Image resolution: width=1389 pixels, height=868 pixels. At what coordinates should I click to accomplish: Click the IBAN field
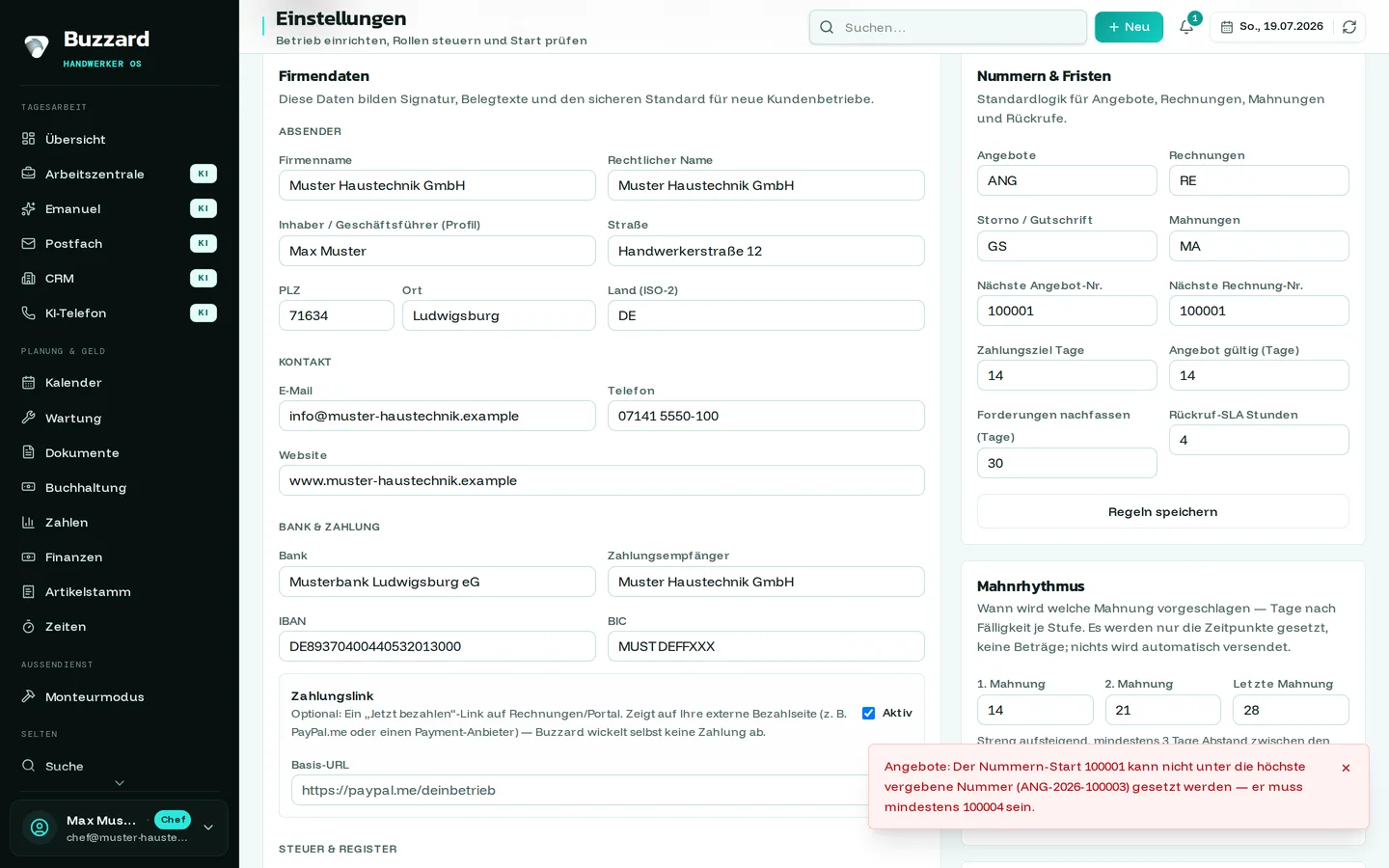coord(437,646)
